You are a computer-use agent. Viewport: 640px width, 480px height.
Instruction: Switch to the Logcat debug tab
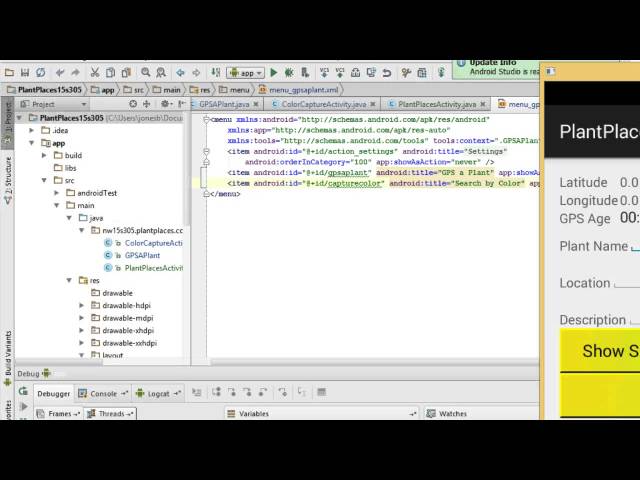pyautogui.click(x=158, y=393)
